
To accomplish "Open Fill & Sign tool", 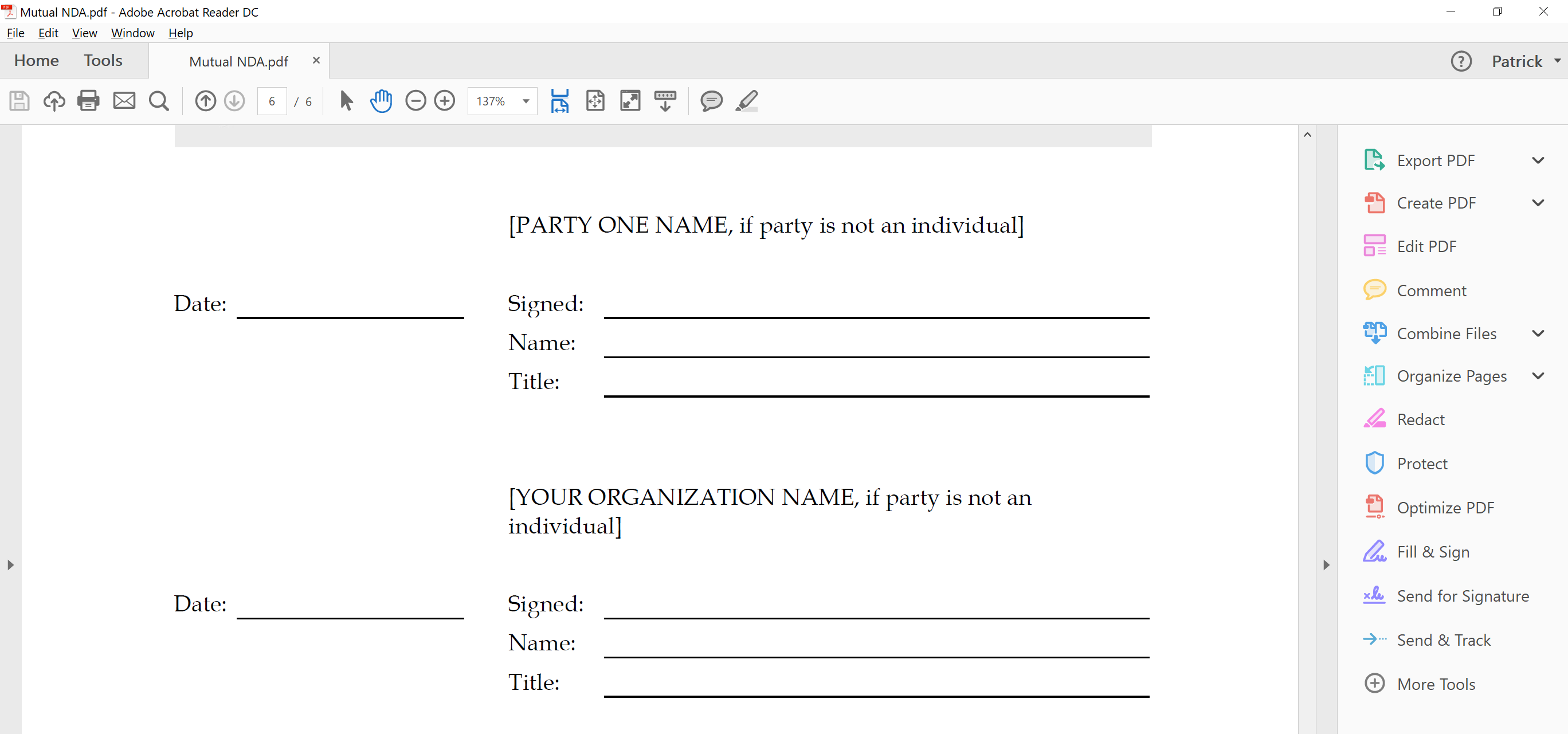I will (x=1433, y=552).
